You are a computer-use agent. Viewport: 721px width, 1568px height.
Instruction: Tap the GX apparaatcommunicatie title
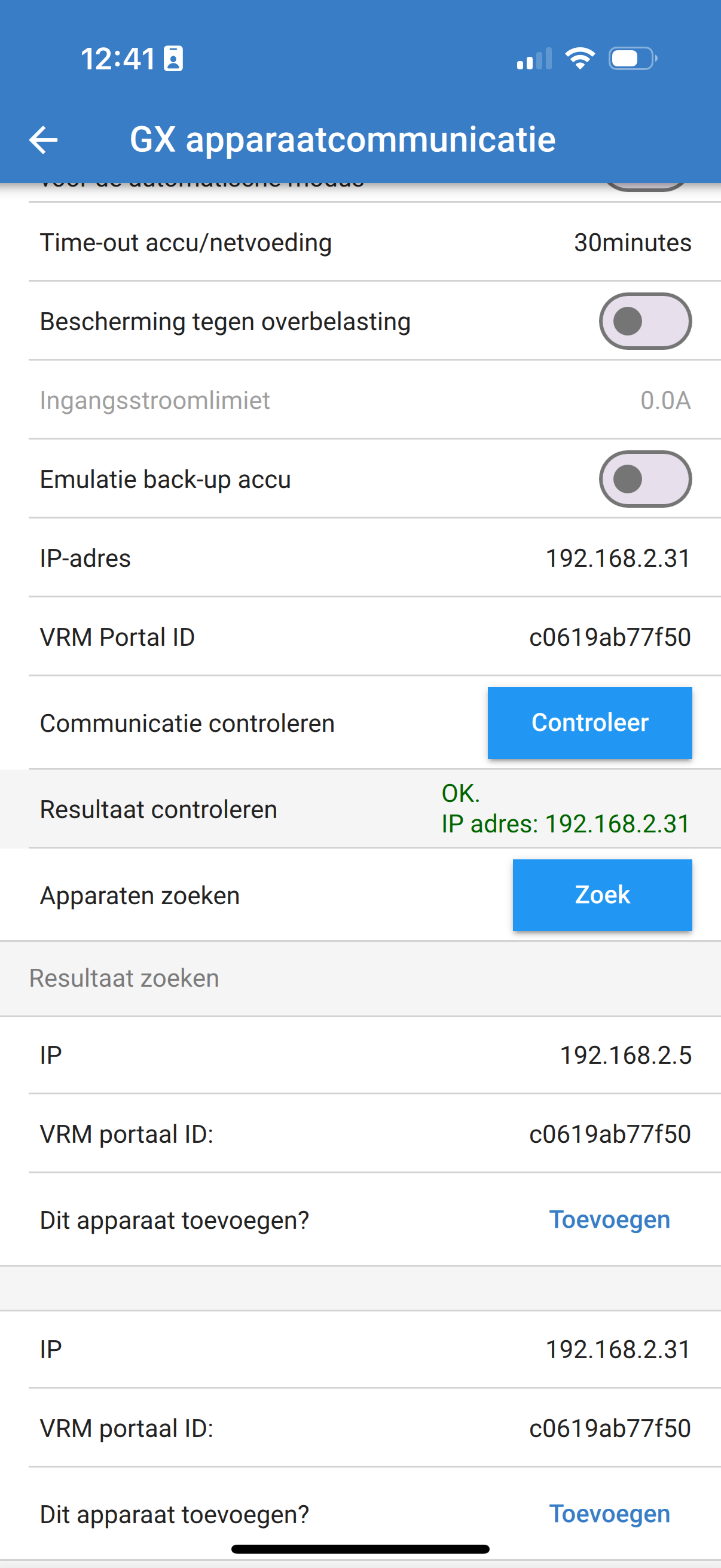[x=343, y=139]
